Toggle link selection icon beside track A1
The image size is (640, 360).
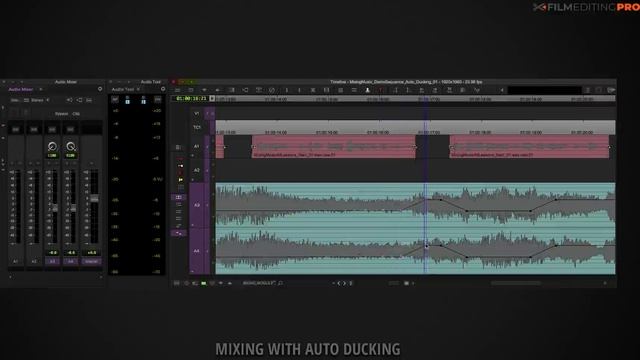[x=178, y=147]
